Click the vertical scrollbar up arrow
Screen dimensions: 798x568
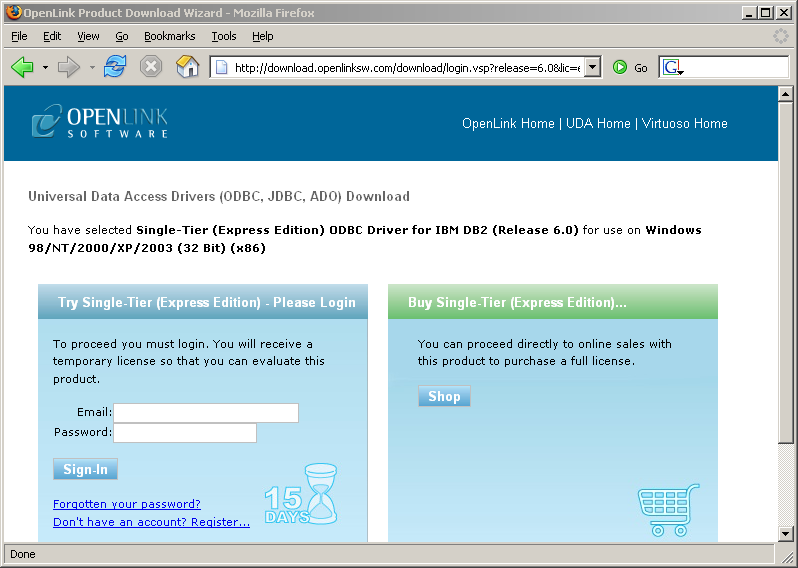pos(786,94)
